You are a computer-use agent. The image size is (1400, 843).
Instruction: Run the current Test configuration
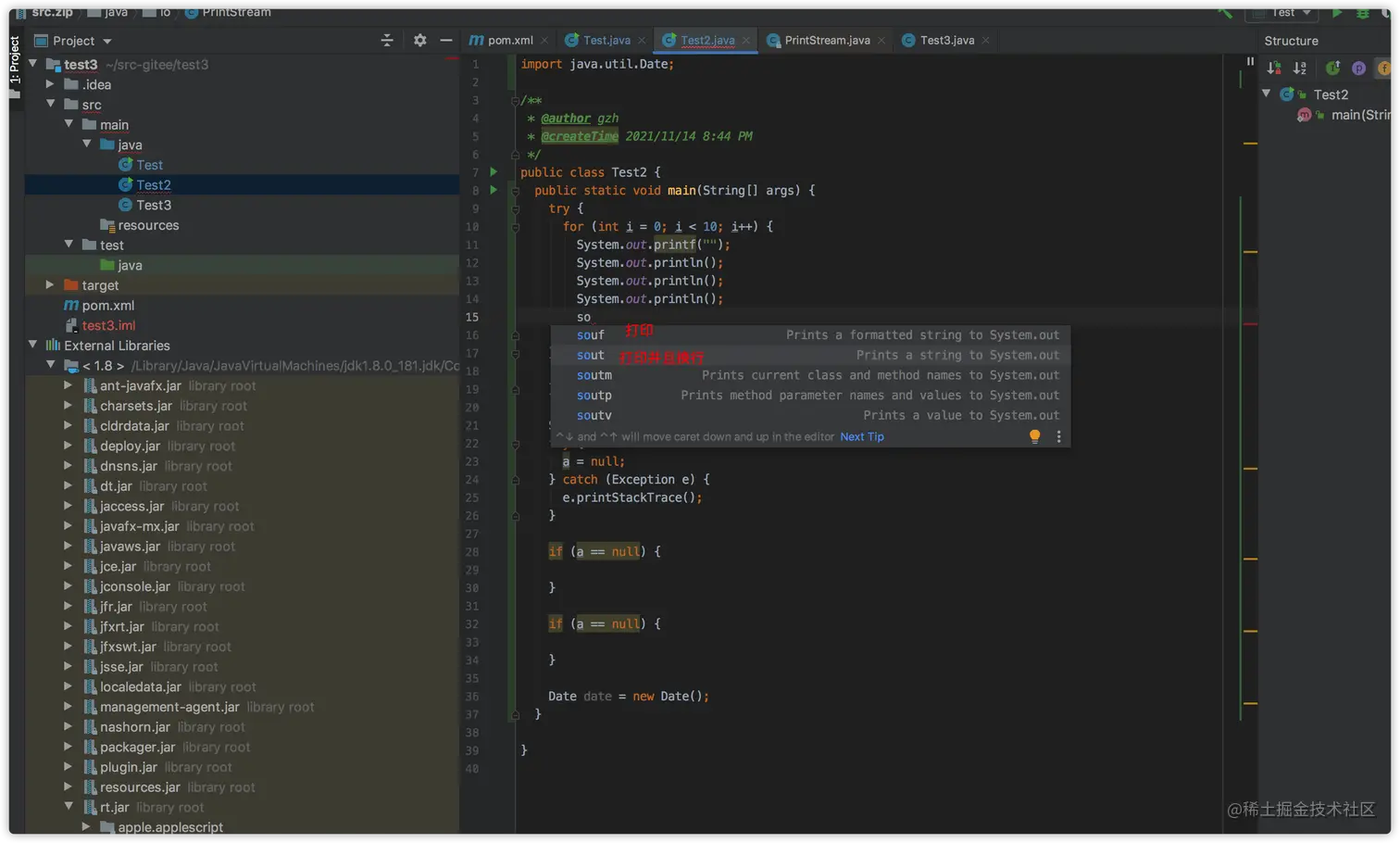click(x=1336, y=13)
